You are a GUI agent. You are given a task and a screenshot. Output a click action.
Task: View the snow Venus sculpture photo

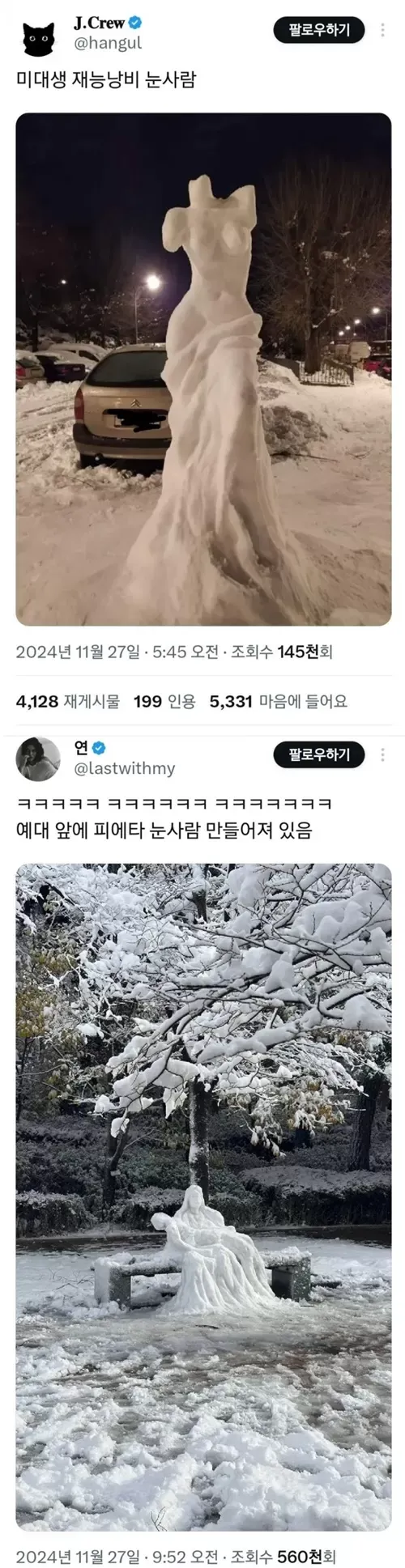point(203,370)
